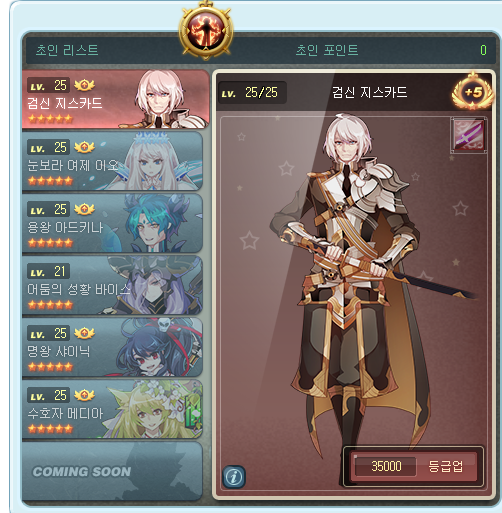Click winged badge on 수호자 메디아 card
This screenshot has height=513, width=502.
[x=84, y=395]
